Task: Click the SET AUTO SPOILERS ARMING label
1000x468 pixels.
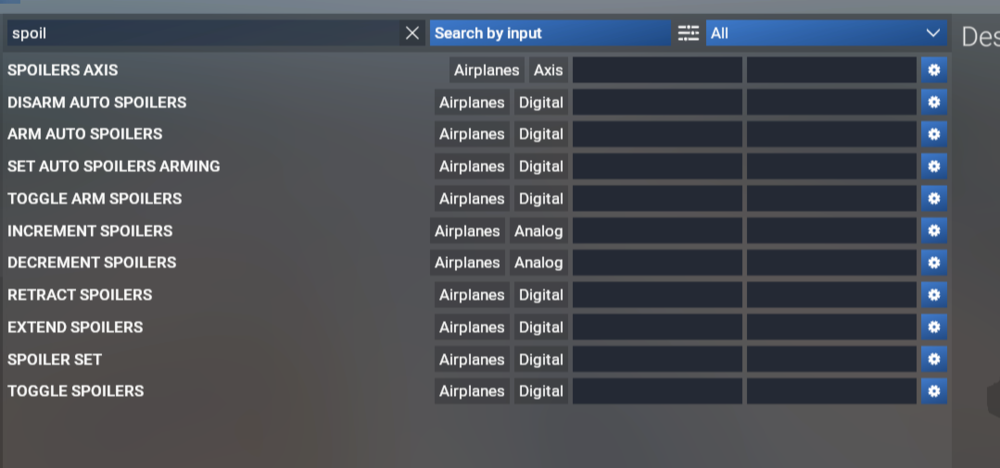Action: 114,166
